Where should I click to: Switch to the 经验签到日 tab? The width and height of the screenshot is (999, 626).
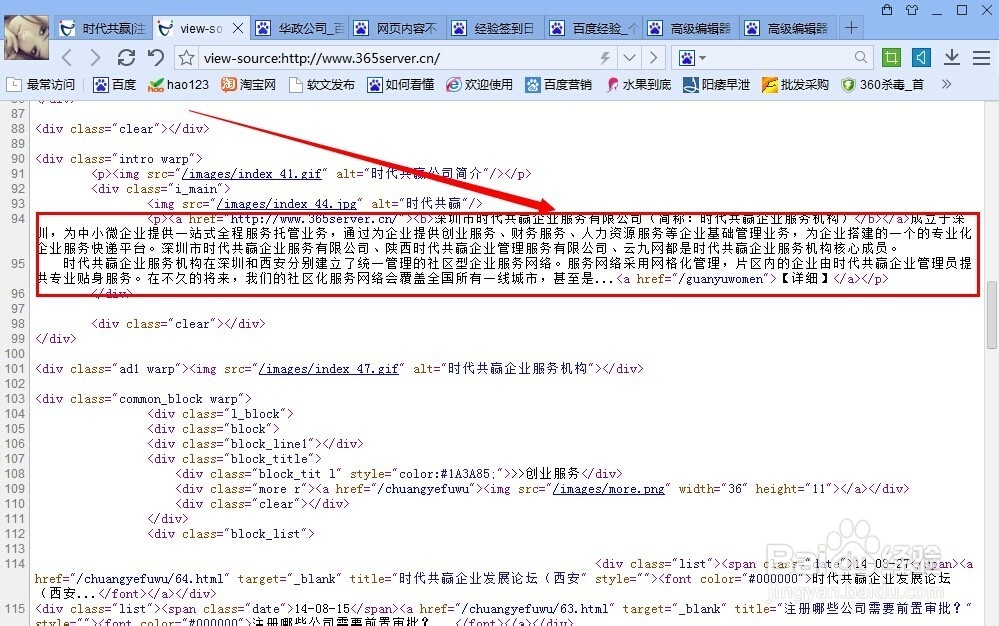[496, 28]
